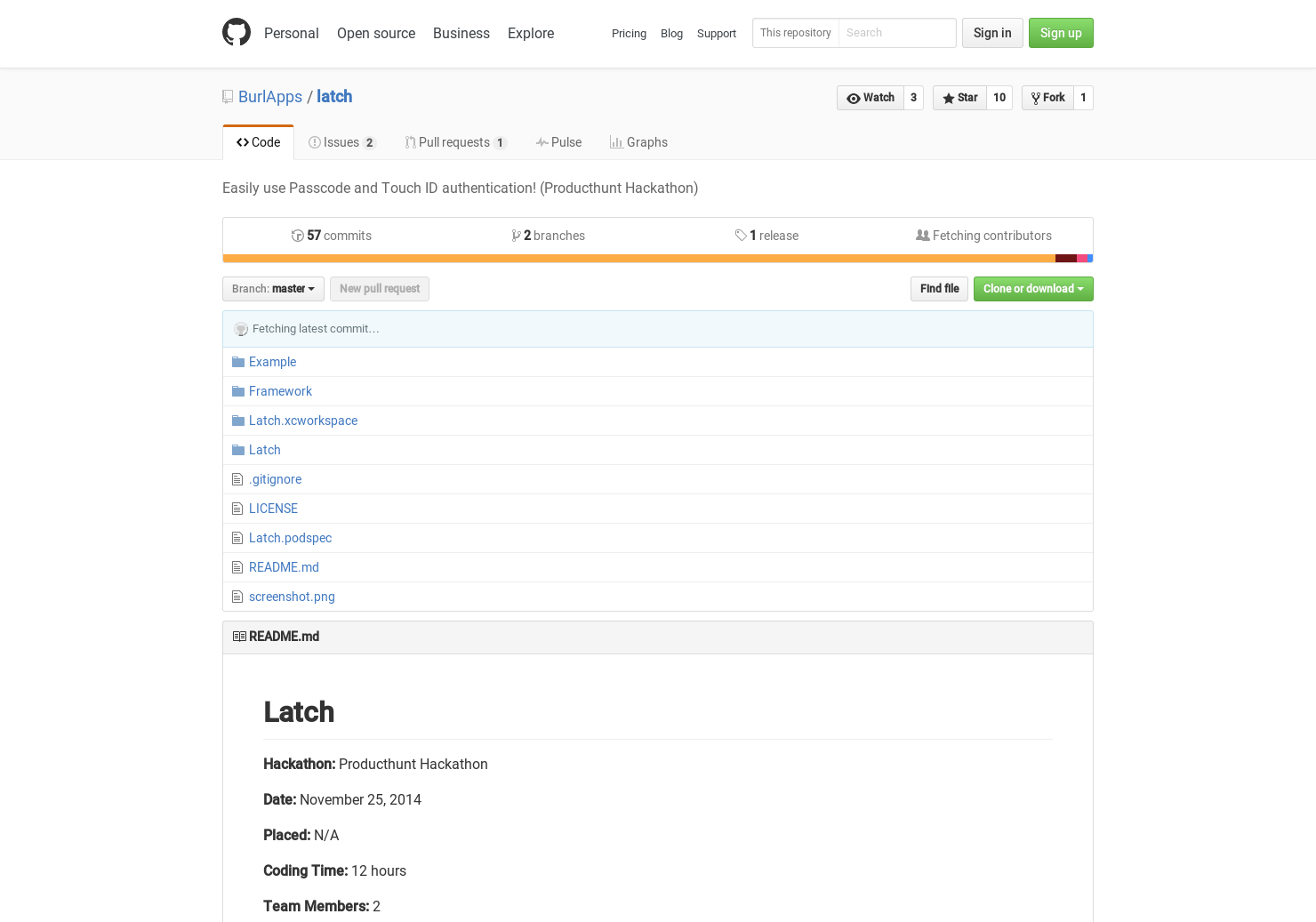Click the folder icon next to Framework
Image resolution: width=1316 pixels, height=922 pixels.
[x=238, y=391]
